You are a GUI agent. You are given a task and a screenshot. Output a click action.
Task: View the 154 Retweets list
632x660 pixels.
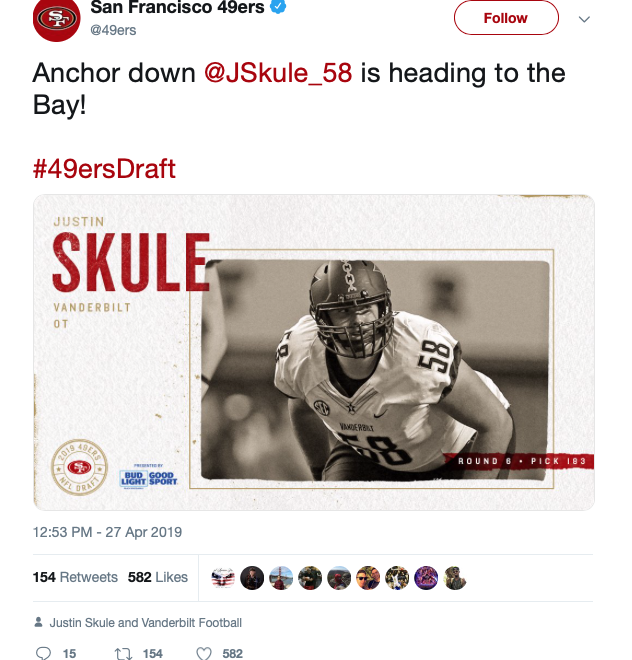[75, 577]
